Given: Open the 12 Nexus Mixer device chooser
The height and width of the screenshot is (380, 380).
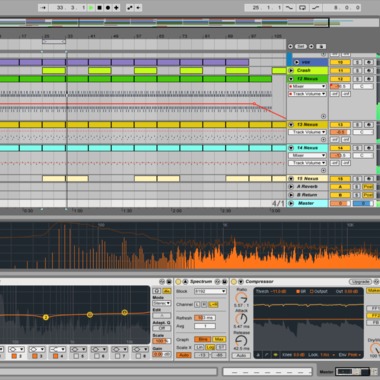Looking at the screenshot, I should [307, 87].
